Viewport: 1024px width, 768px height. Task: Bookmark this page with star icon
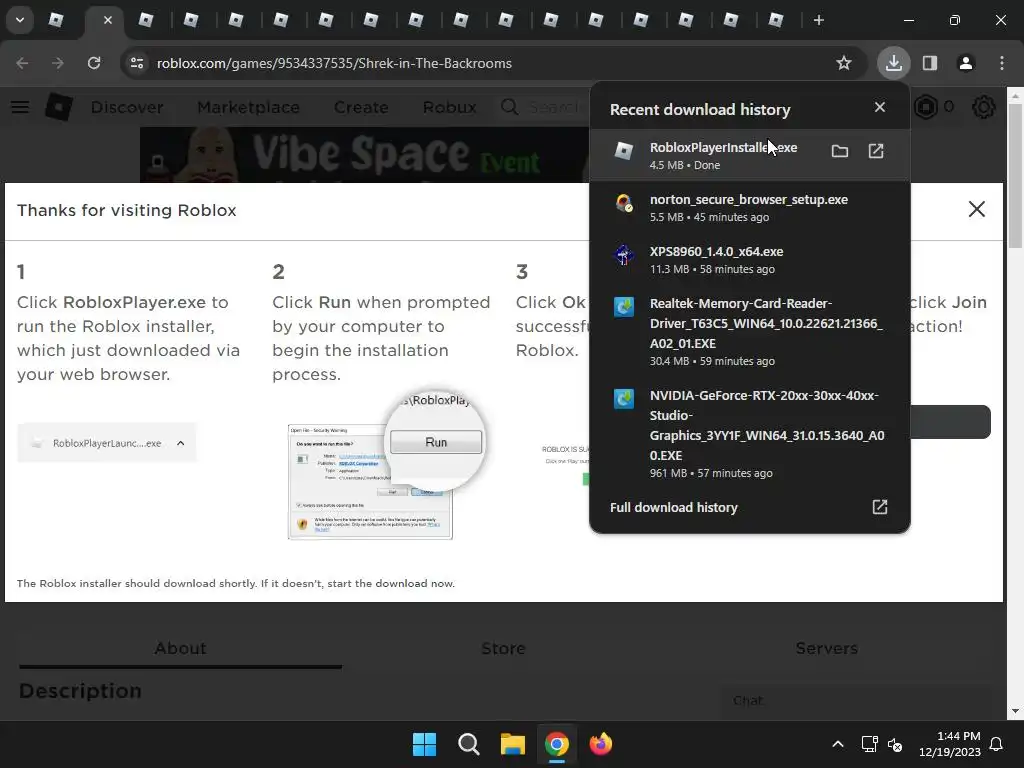(x=844, y=63)
